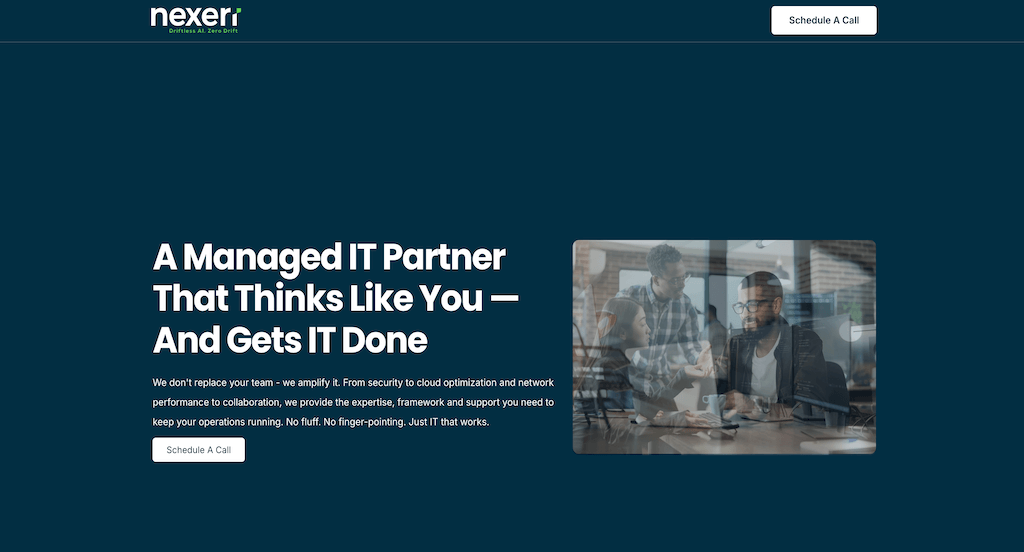The image size is (1024, 552).
Task: Click the green tagline beneath the logo
Action: click(203, 31)
